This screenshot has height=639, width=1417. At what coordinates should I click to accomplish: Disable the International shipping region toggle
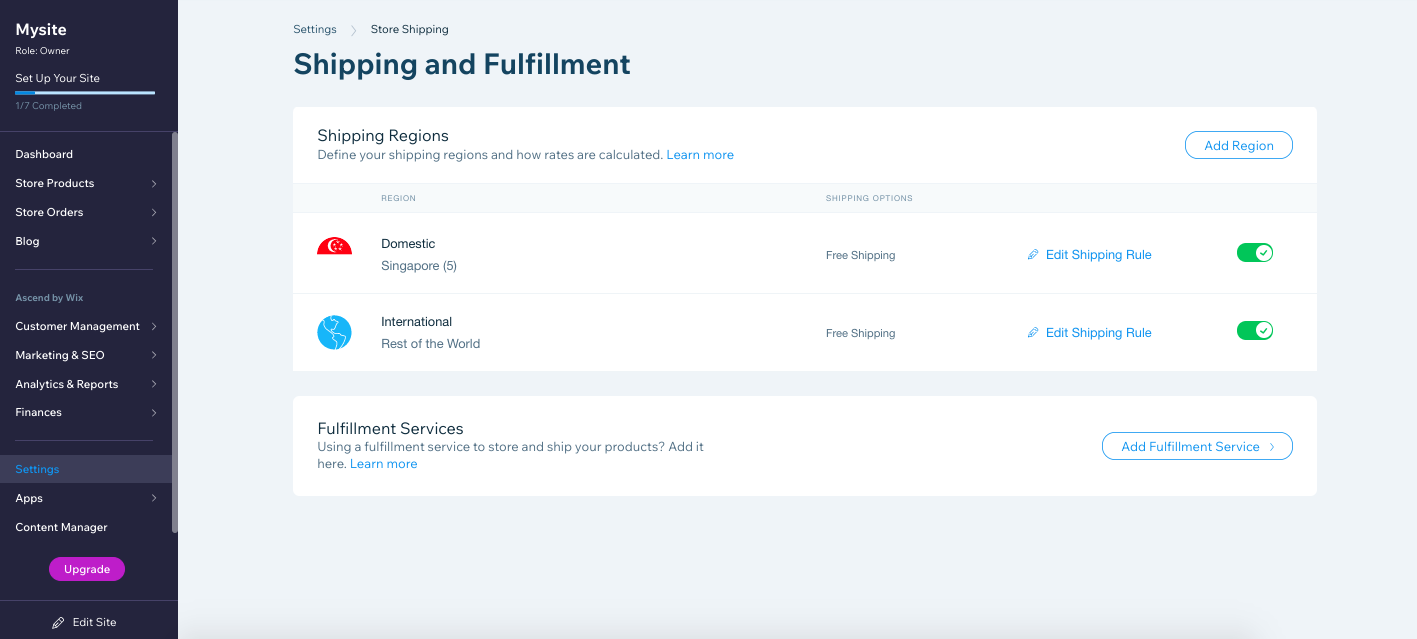click(x=1255, y=331)
